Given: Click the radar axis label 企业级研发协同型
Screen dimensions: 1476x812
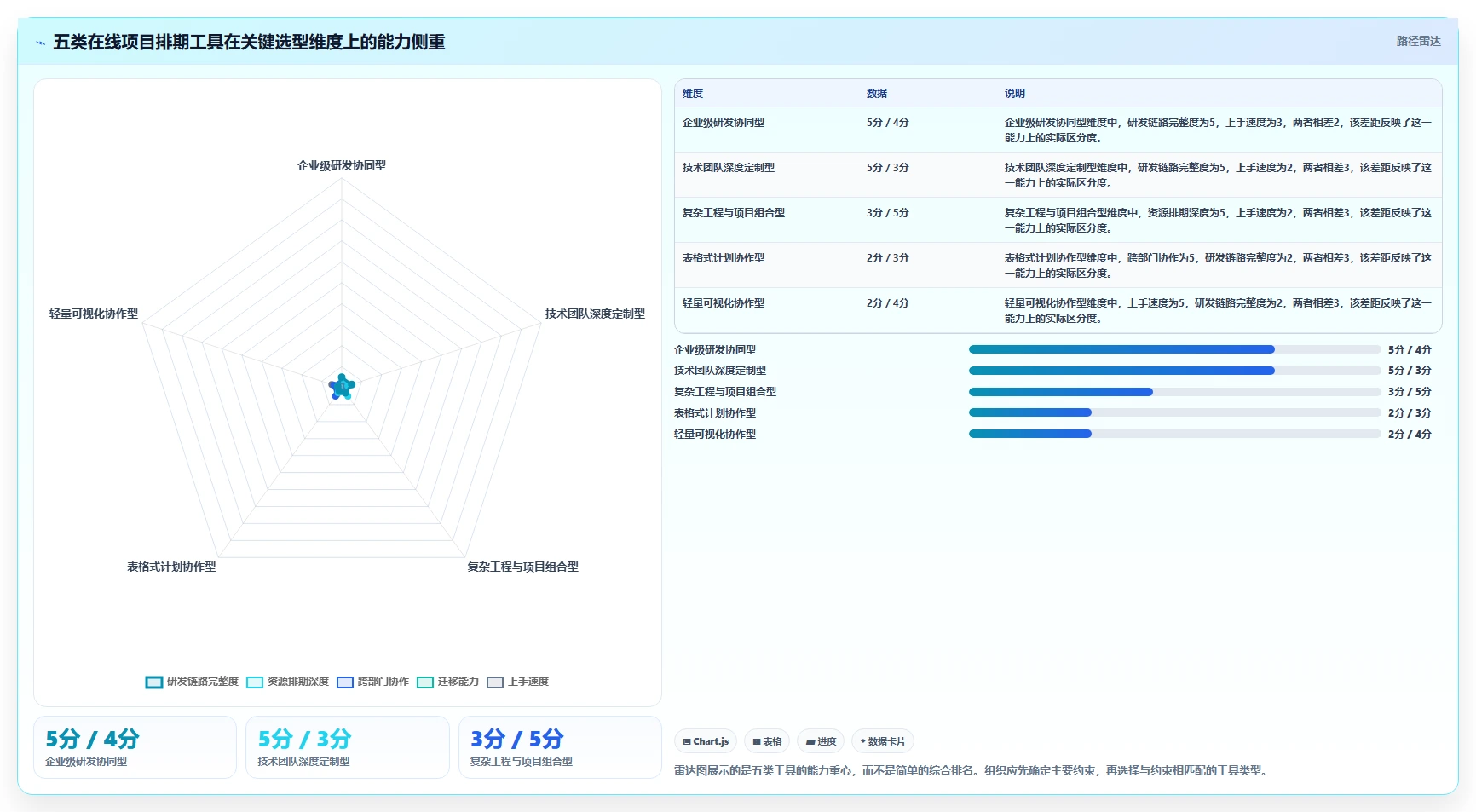Looking at the screenshot, I should coord(342,166).
